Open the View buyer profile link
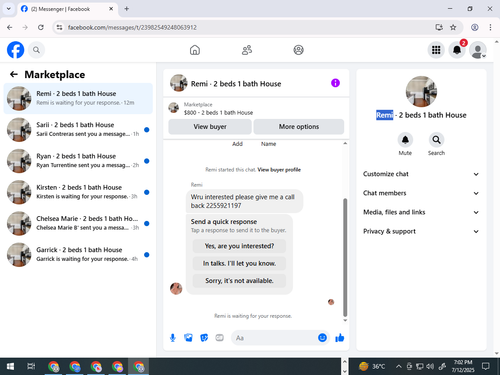Viewport: 500px width, 375px height. [279, 170]
